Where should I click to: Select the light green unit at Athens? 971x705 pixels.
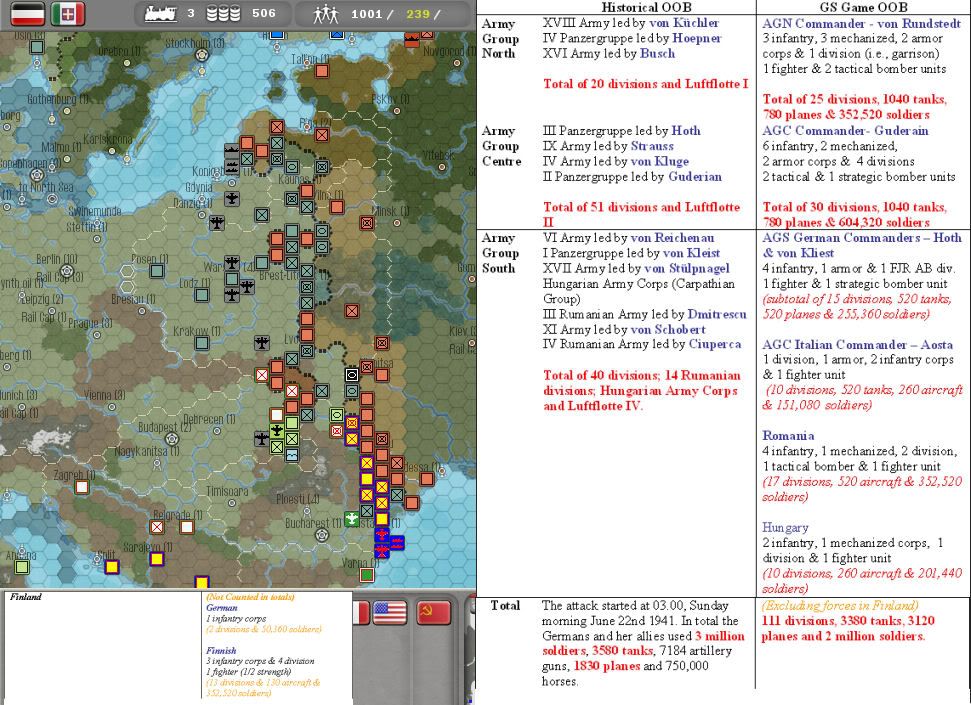click(21, 566)
